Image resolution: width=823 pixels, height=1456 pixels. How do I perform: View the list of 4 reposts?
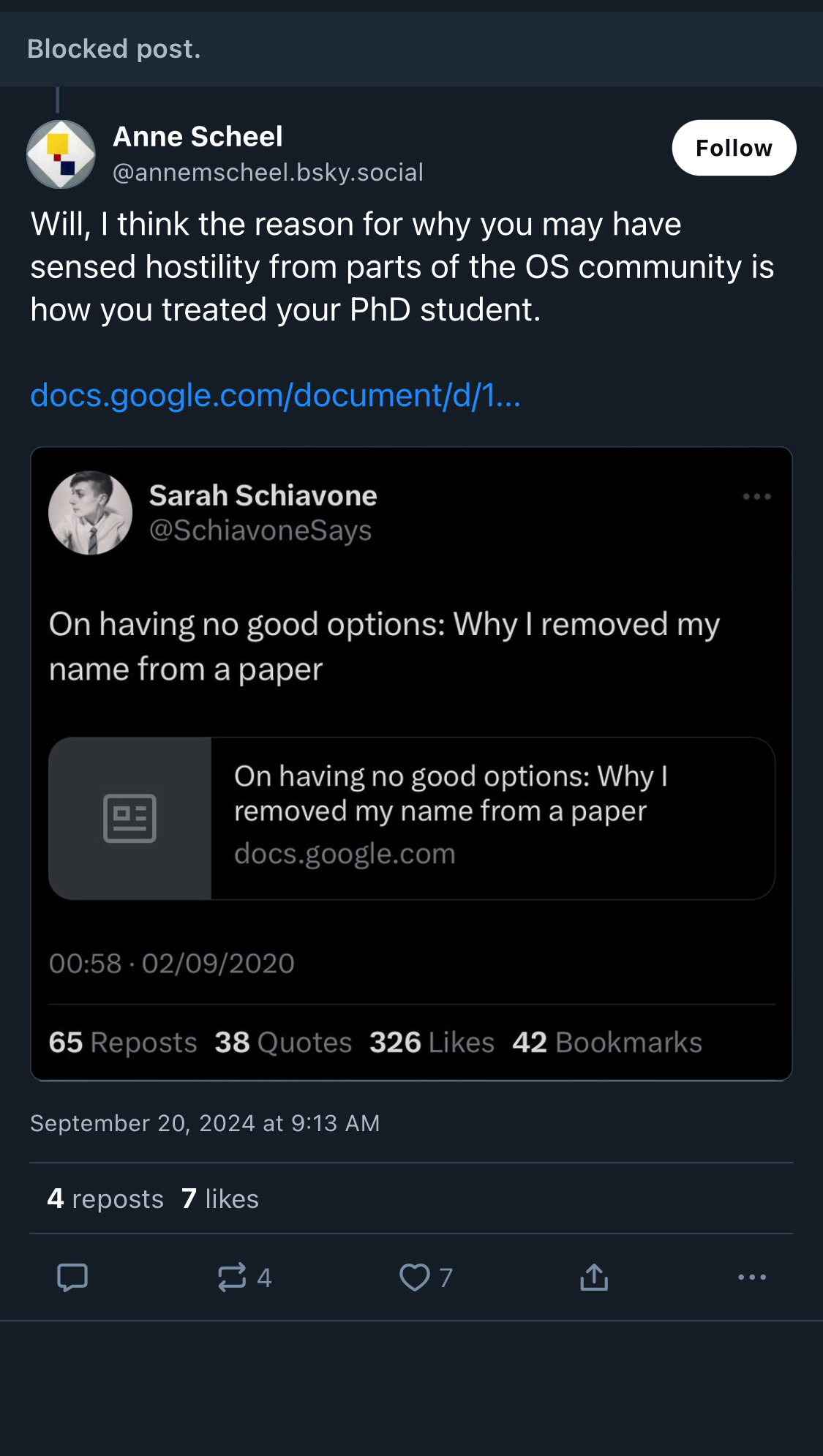click(x=105, y=1199)
